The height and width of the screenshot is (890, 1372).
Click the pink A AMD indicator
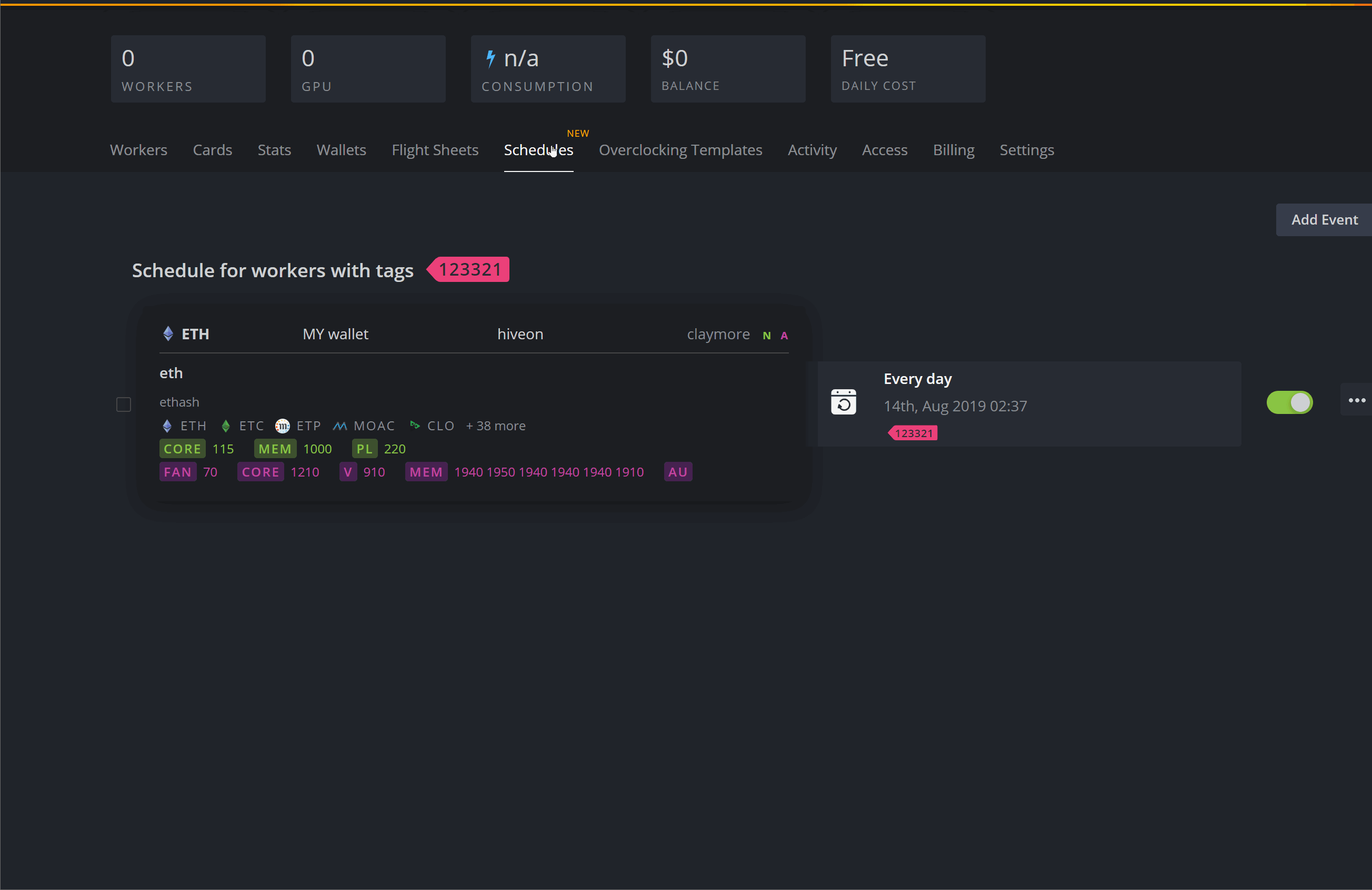click(x=784, y=335)
